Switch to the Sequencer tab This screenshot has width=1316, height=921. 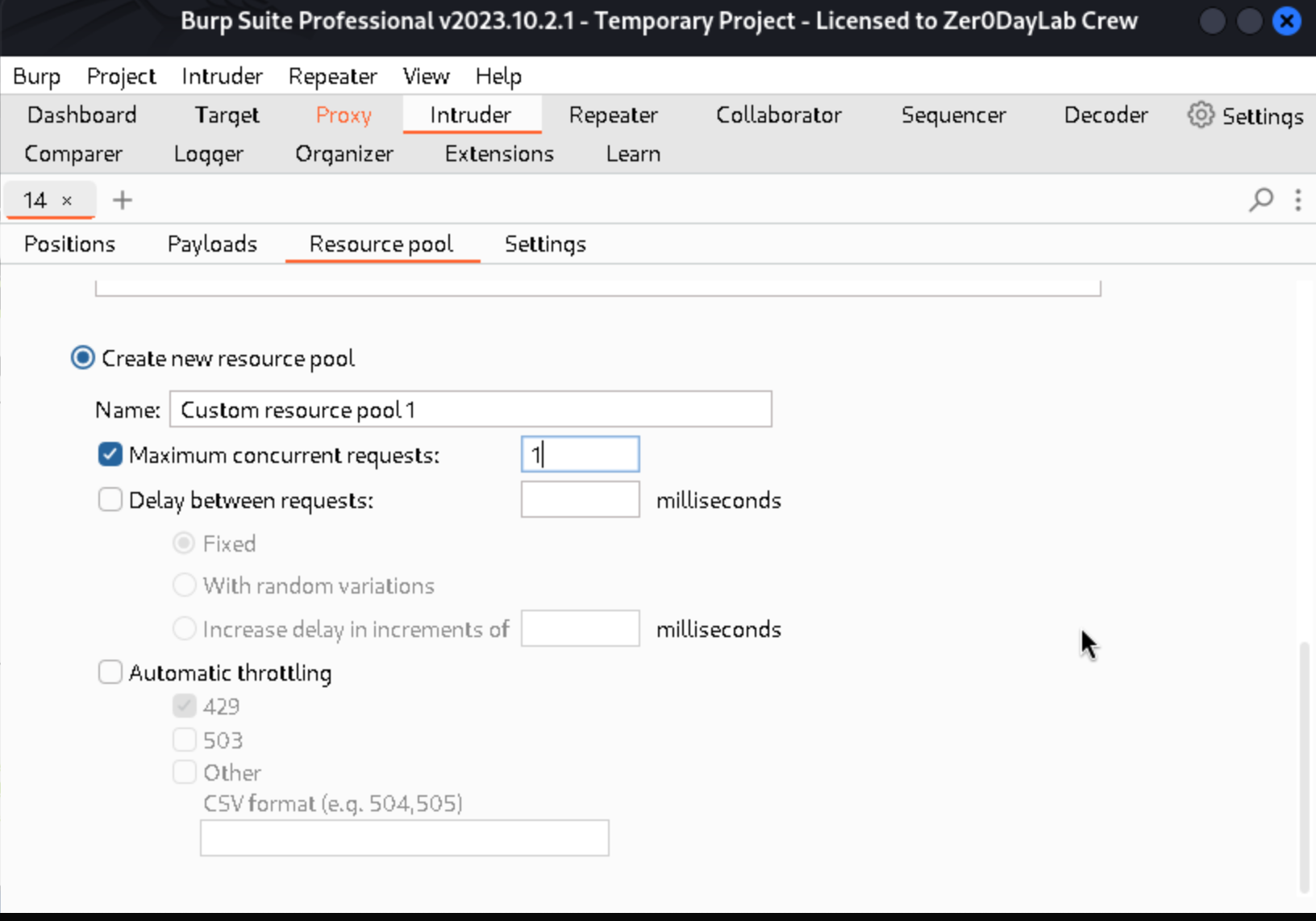click(953, 115)
